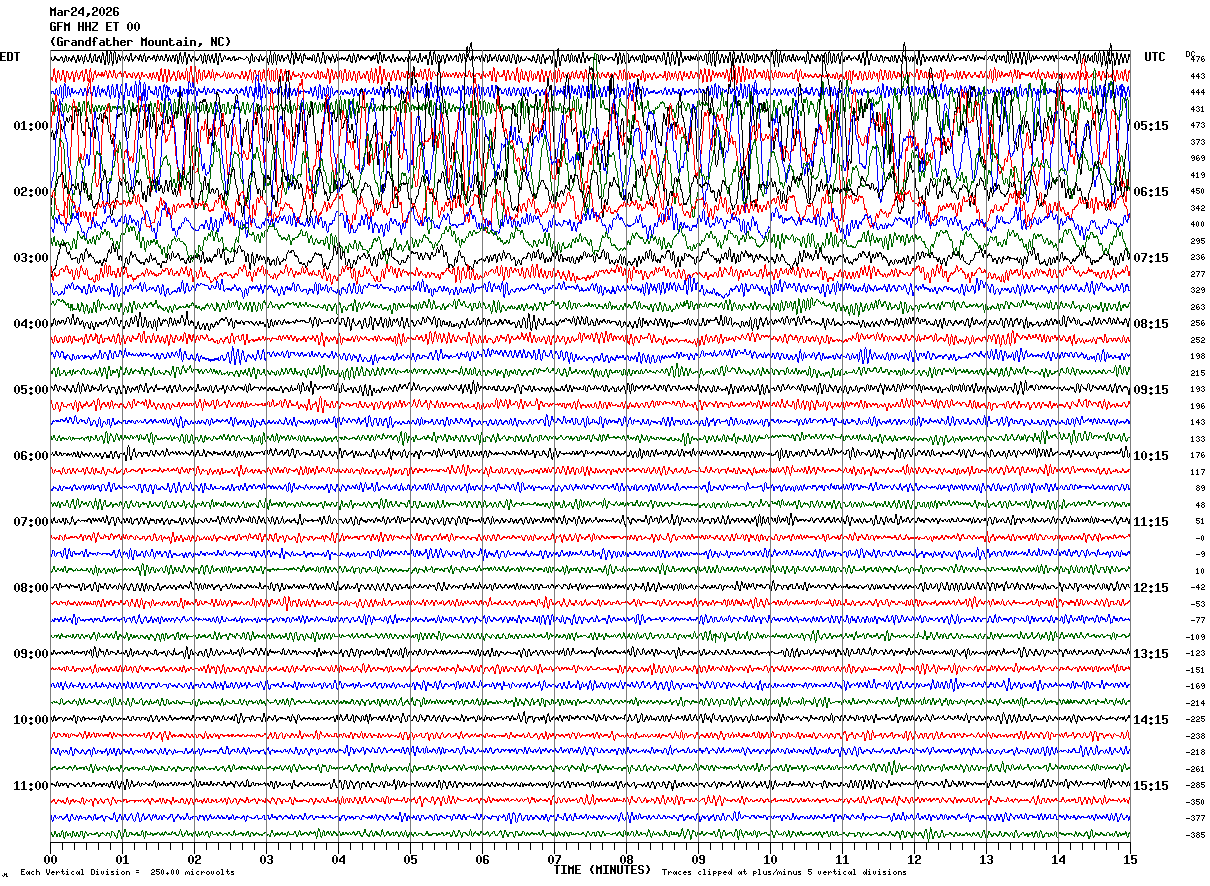Click the '12:15' UTC time label

pos(1151,588)
